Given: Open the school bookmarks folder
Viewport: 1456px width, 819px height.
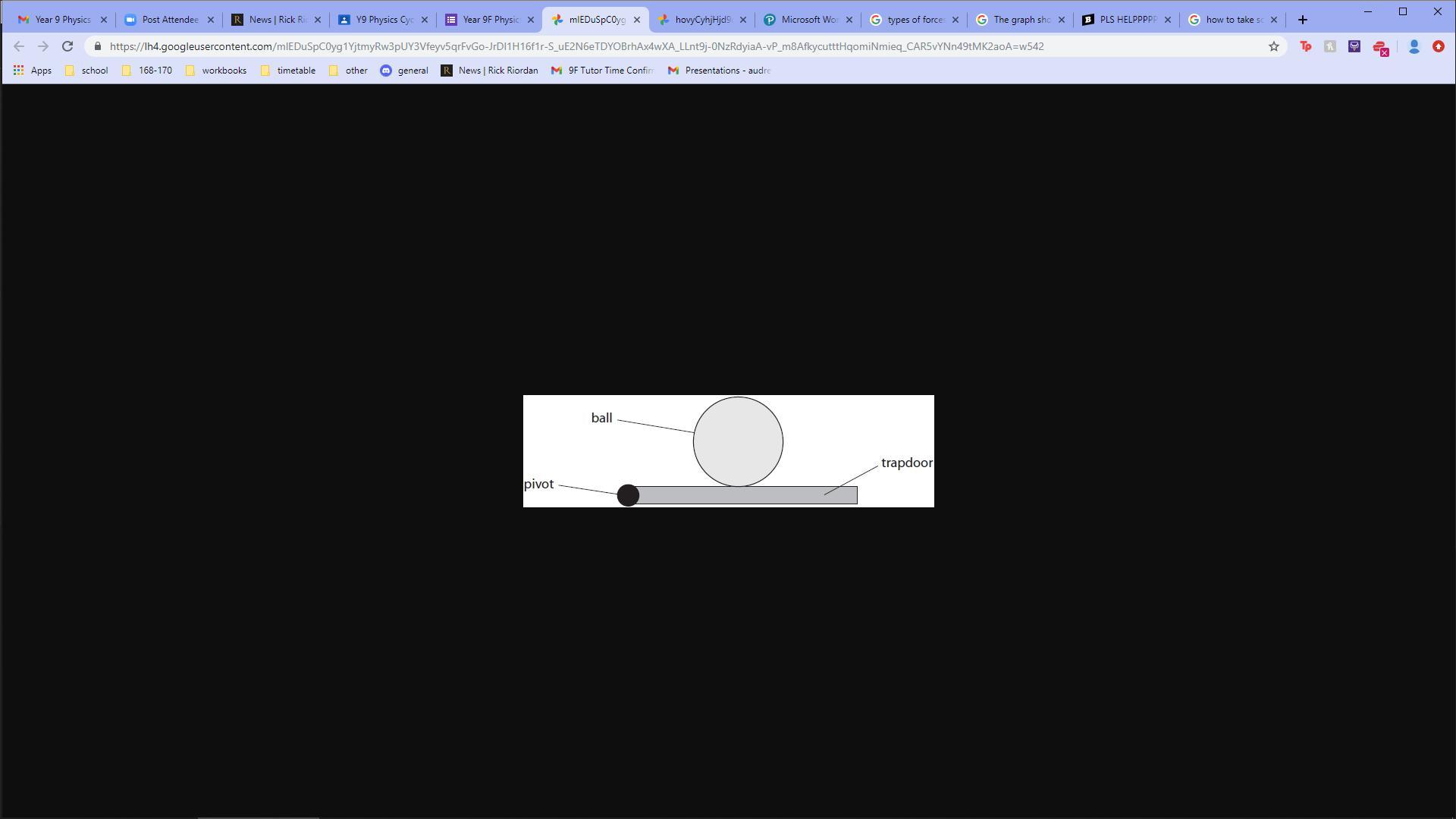Looking at the screenshot, I should point(86,71).
